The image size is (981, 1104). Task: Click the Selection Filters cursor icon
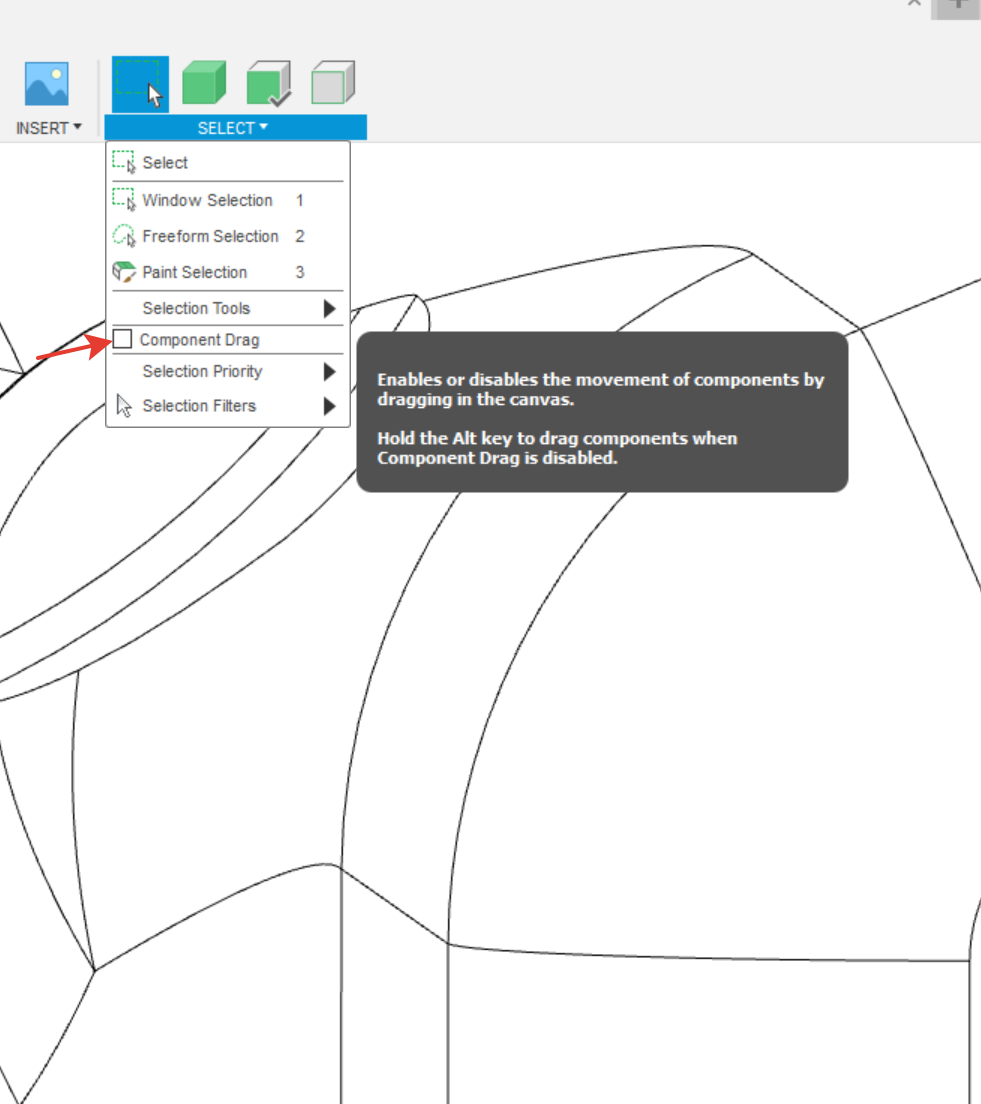point(124,406)
